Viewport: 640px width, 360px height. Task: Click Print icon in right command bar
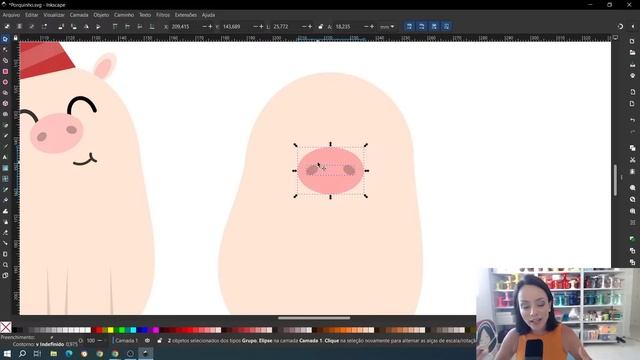point(632,76)
